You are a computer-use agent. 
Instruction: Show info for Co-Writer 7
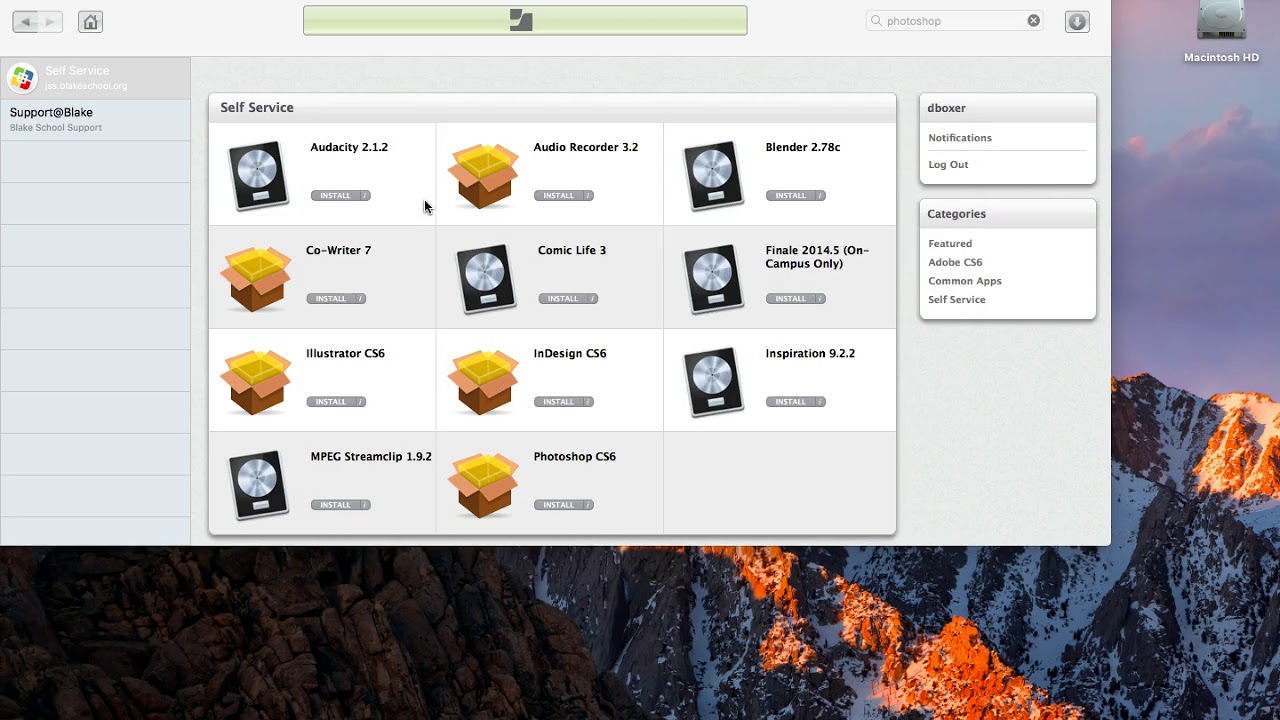click(x=360, y=299)
